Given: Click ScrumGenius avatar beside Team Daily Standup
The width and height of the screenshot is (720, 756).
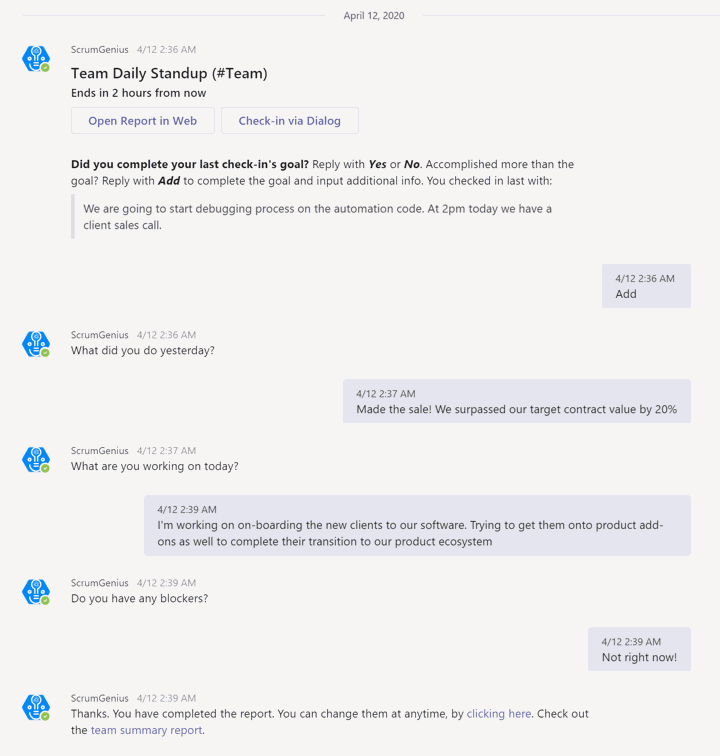Looking at the screenshot, I should coord(36,59).
